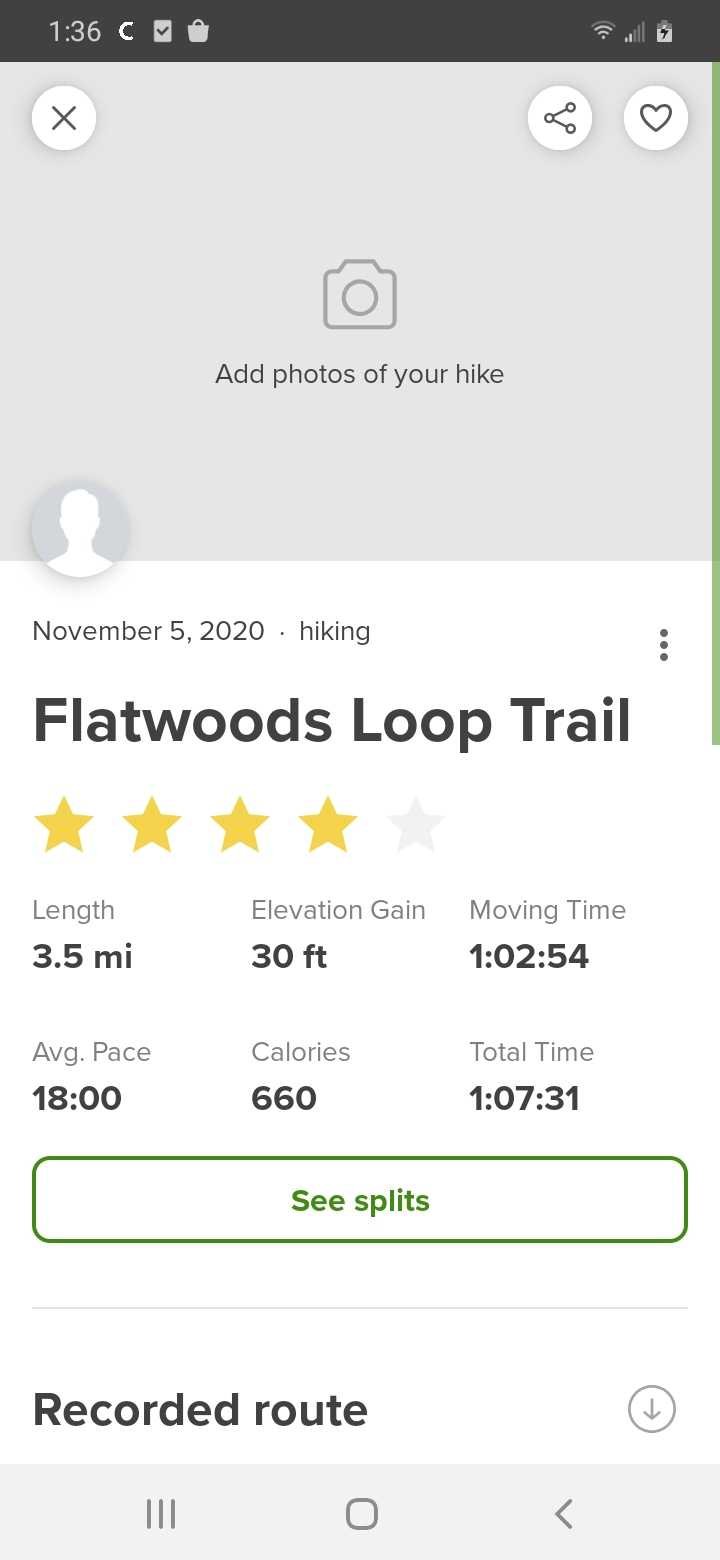Tap the fourth yellow star
The image size is (720, 1560).
328,826
